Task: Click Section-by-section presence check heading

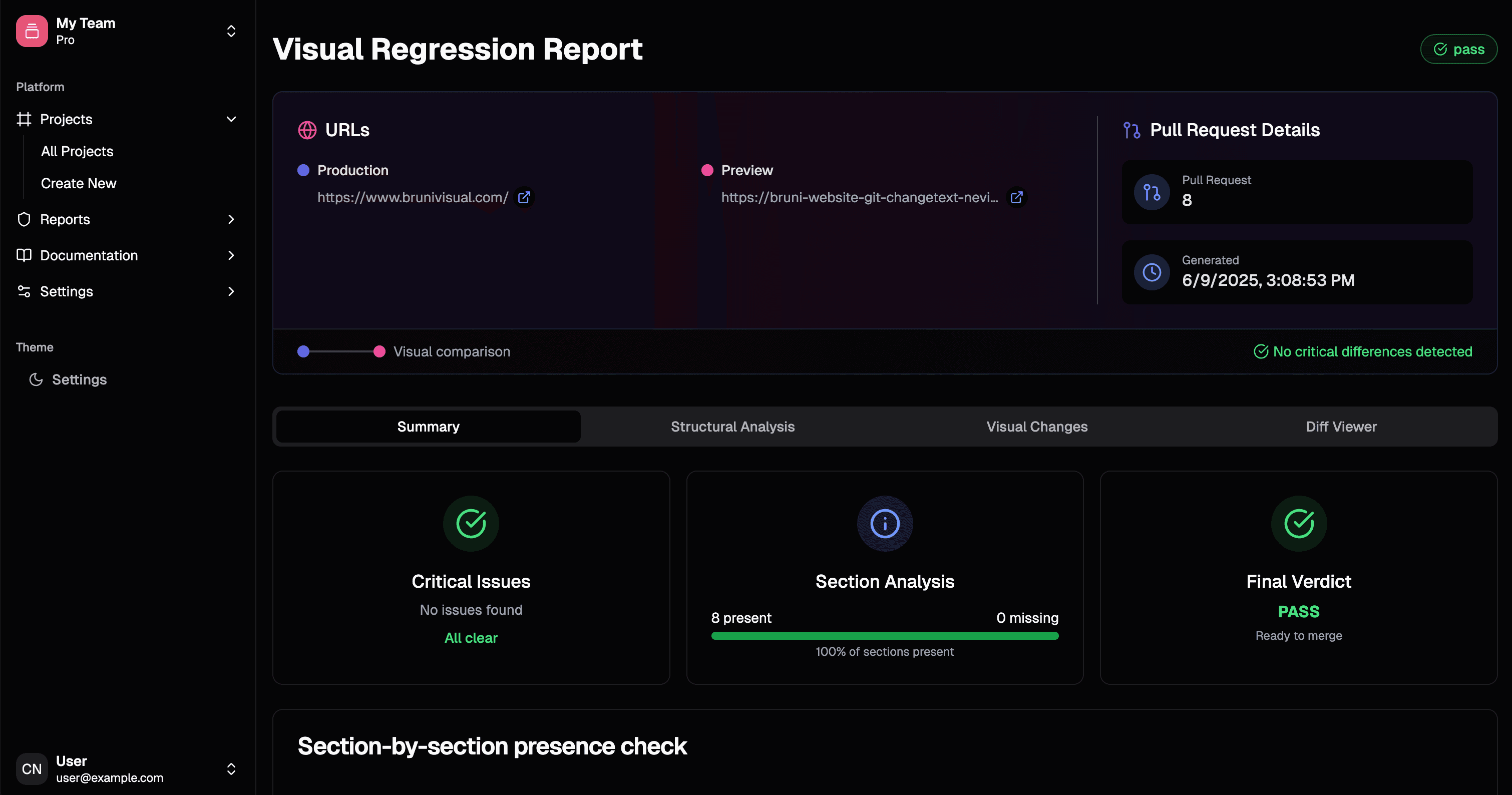Action: point(492,746)
